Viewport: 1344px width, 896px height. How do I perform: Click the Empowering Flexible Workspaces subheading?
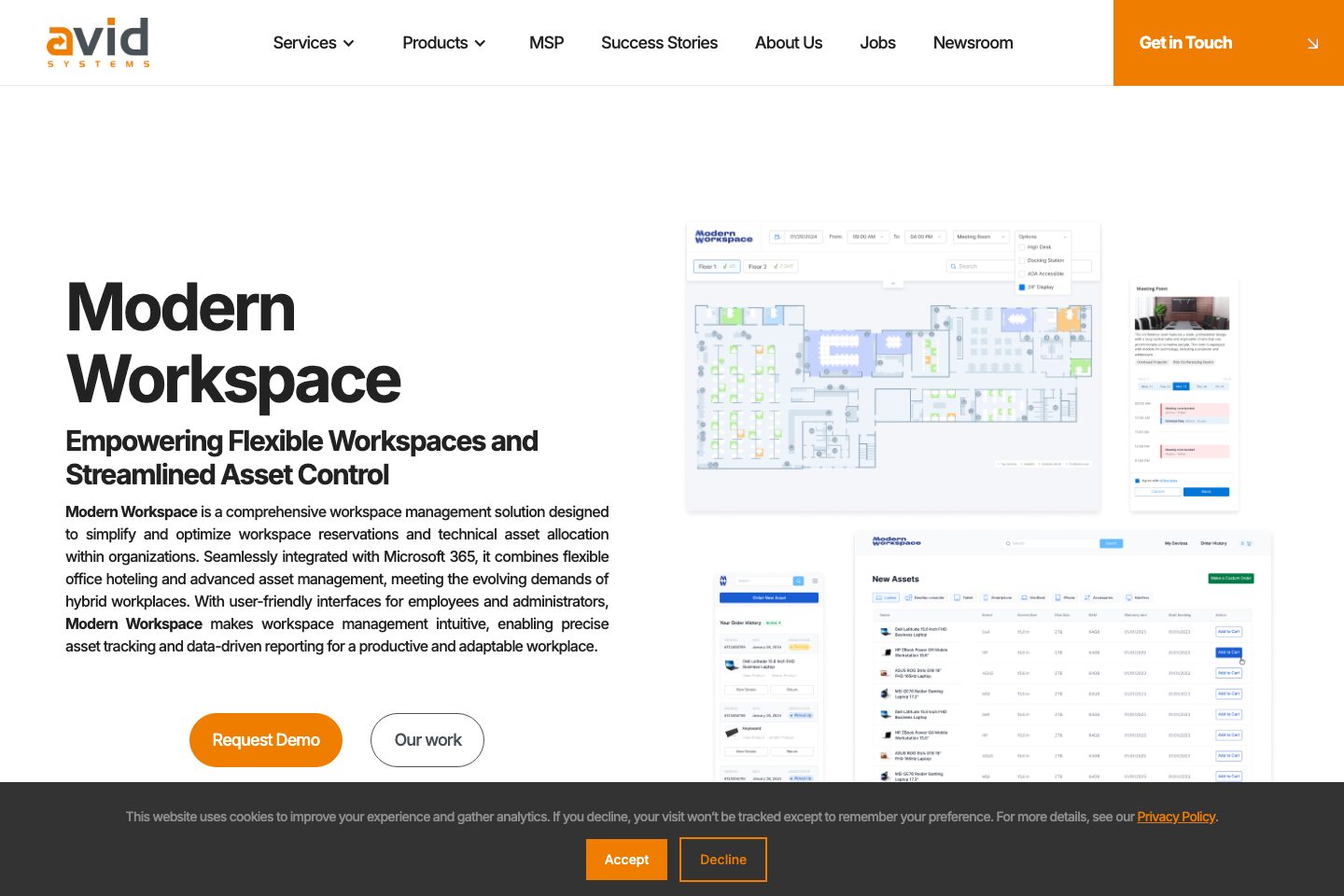coord(301,457)
